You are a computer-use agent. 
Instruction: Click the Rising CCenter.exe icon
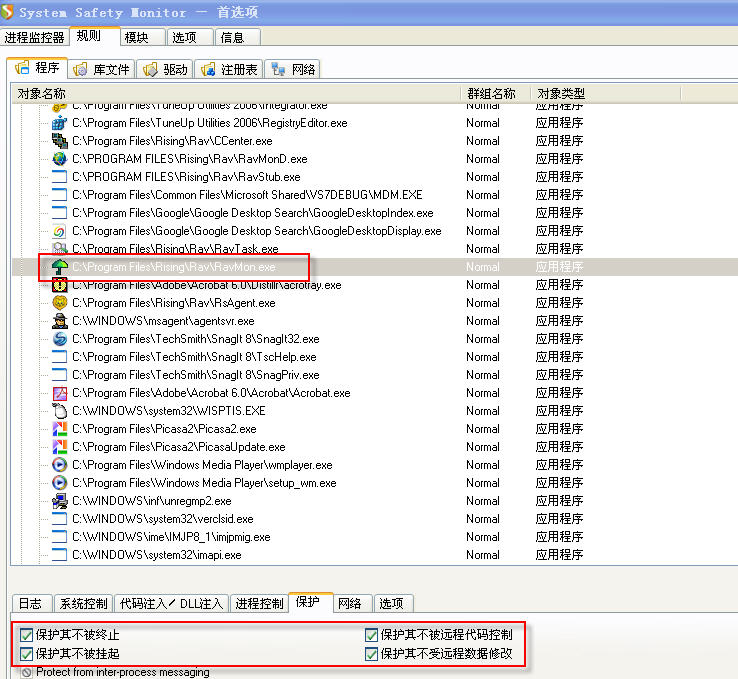59,141
